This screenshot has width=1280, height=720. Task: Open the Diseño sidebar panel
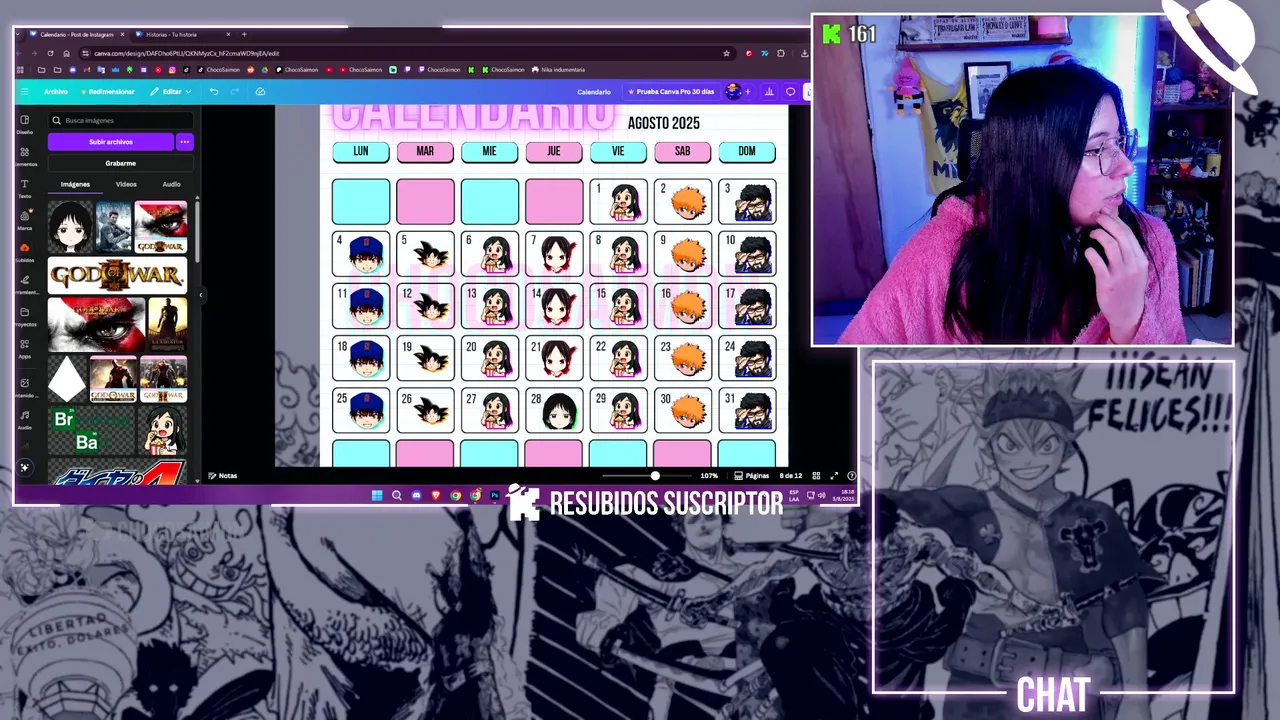click(25, 124)
